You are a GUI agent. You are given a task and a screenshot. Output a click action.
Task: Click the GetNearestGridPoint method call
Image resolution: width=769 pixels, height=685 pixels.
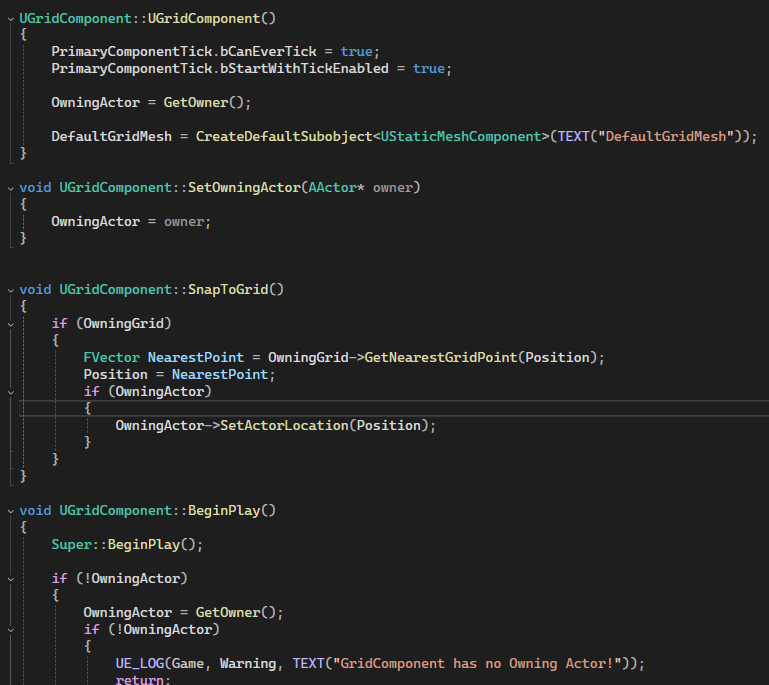point(441,357)
